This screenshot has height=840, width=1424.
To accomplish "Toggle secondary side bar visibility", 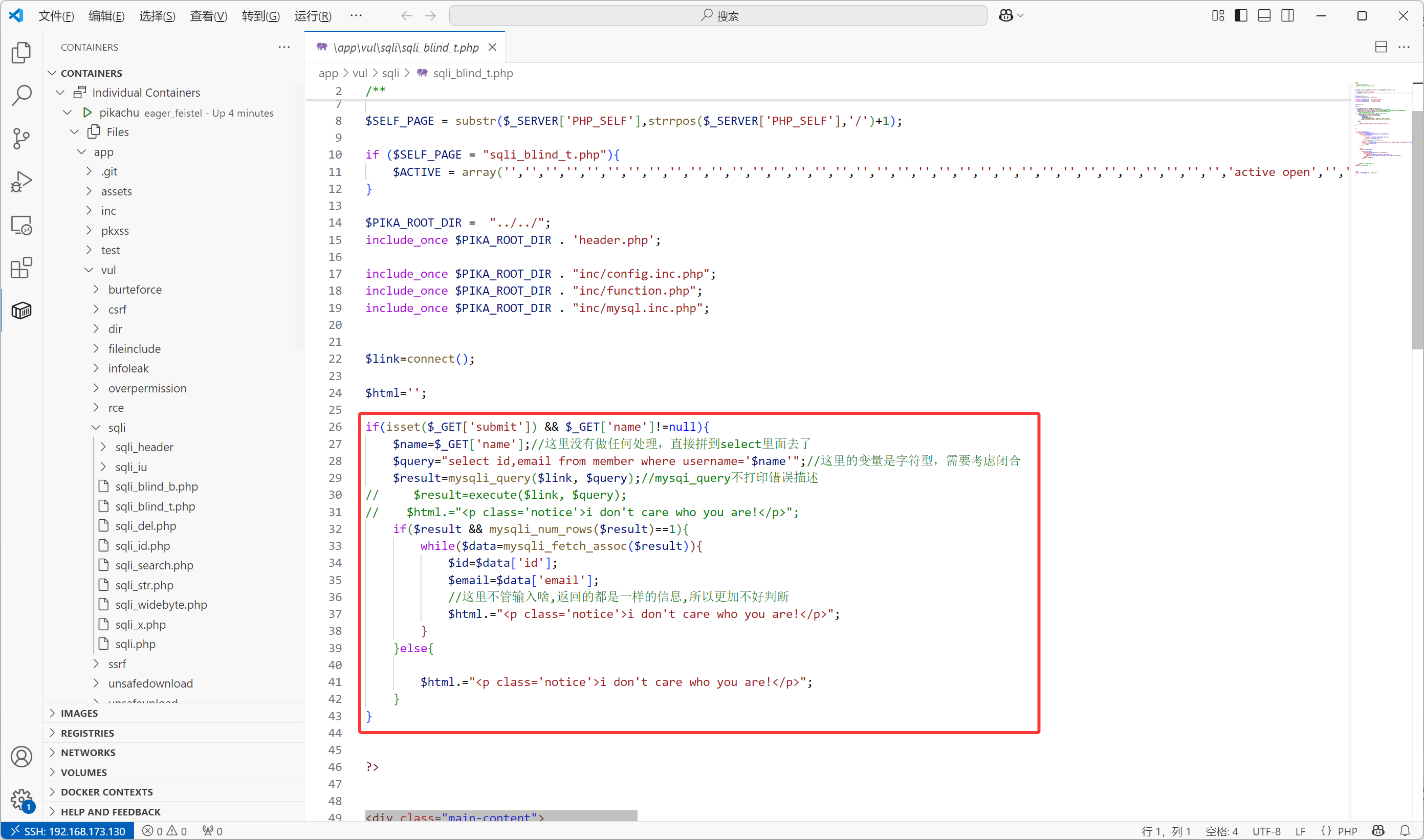I will [x=1287, y=15].
